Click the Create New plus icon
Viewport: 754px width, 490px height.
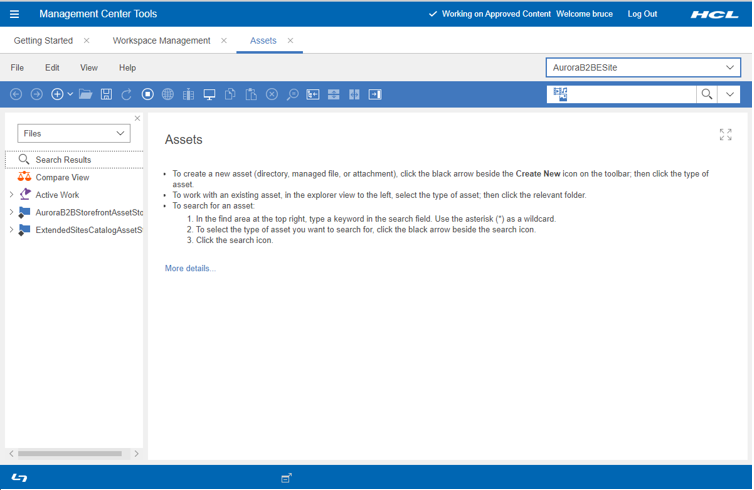coord(57,94)
